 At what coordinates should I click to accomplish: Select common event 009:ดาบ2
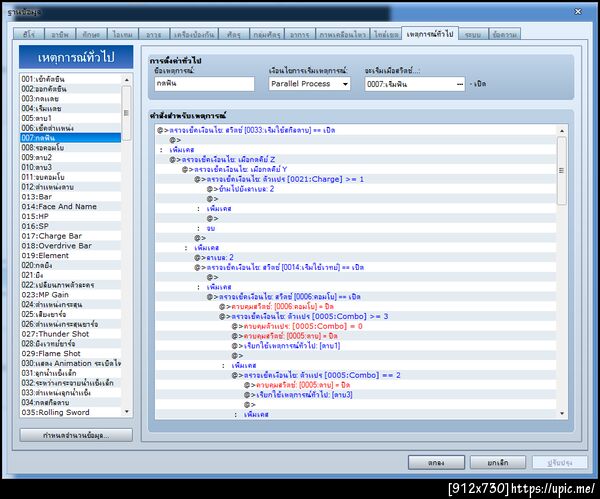tap(70, 157)
